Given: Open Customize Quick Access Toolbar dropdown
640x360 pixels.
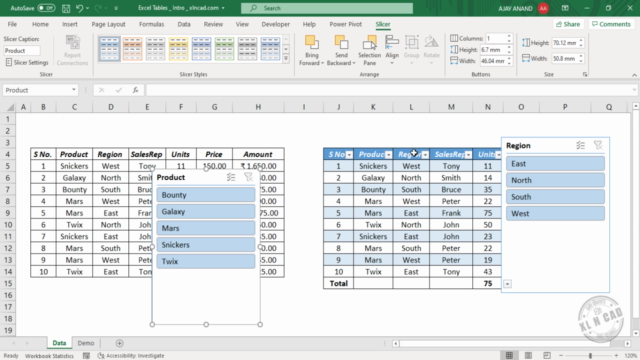Looking at the screenshot, I should point(116,8).
